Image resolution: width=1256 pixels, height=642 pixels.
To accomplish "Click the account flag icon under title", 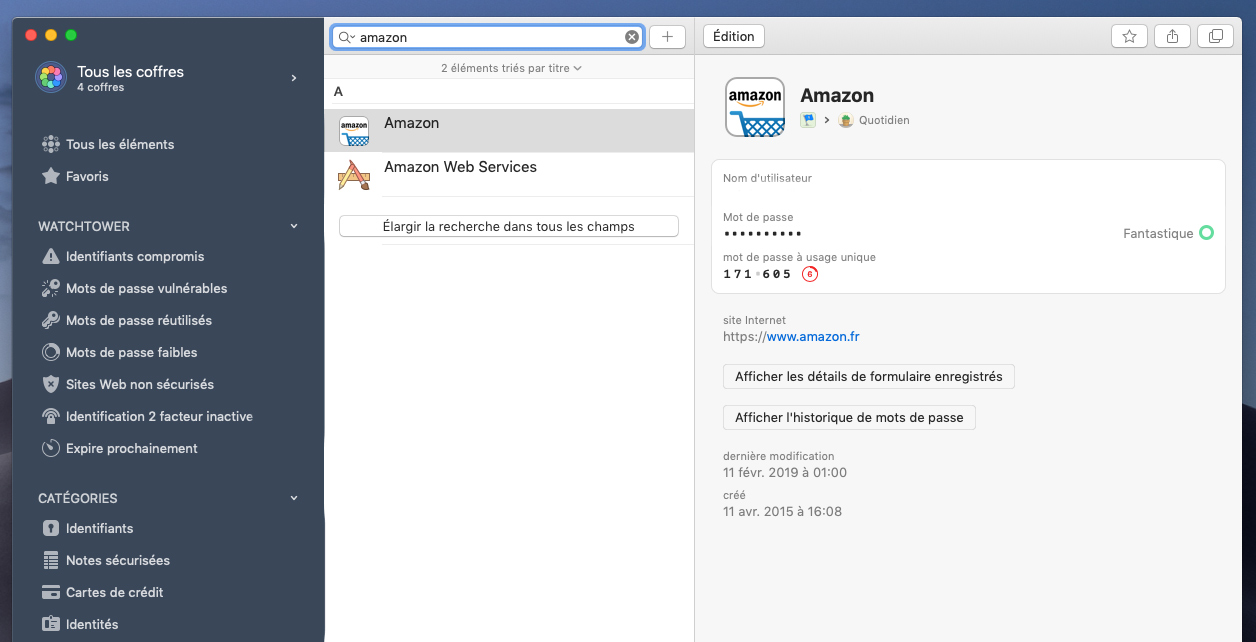I will (x=808, y=120).
